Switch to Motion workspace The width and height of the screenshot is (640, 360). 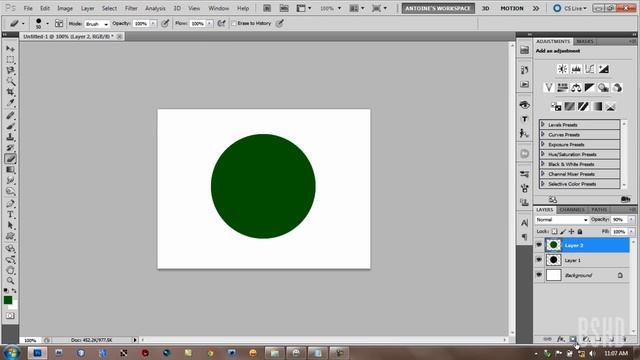[512, 8]
